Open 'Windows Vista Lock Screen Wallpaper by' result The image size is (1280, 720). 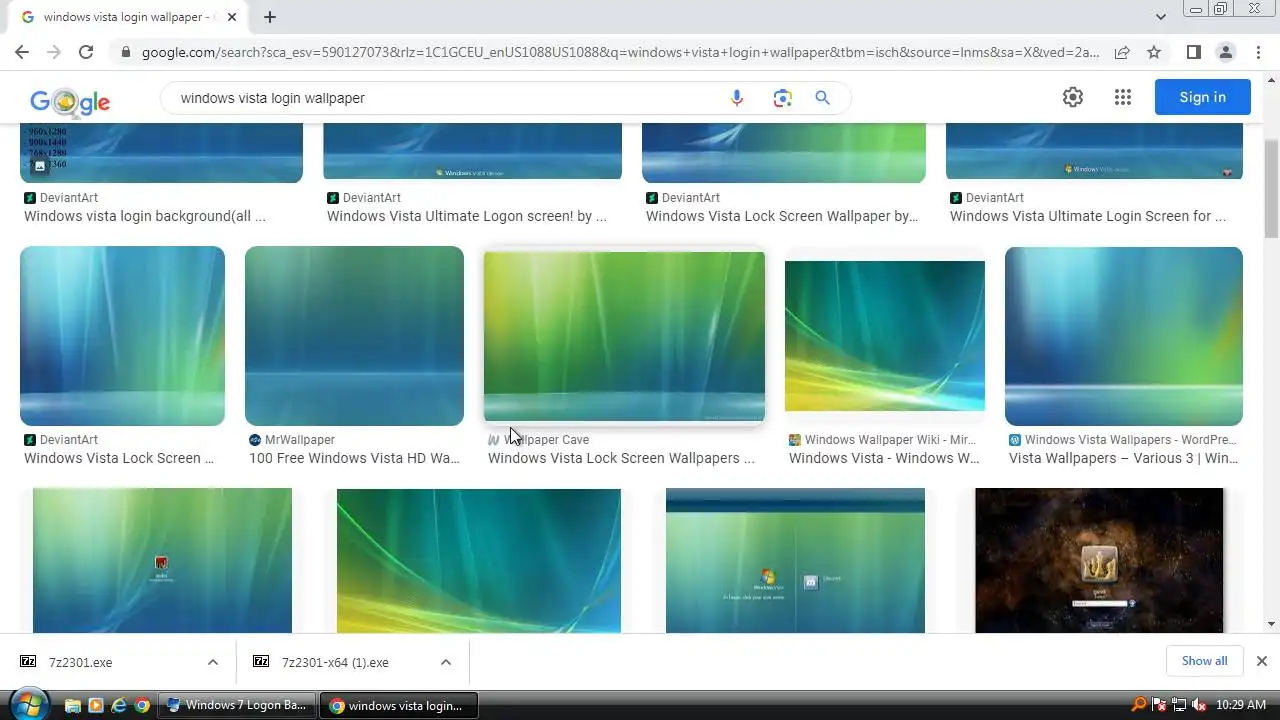pos(782,216)
